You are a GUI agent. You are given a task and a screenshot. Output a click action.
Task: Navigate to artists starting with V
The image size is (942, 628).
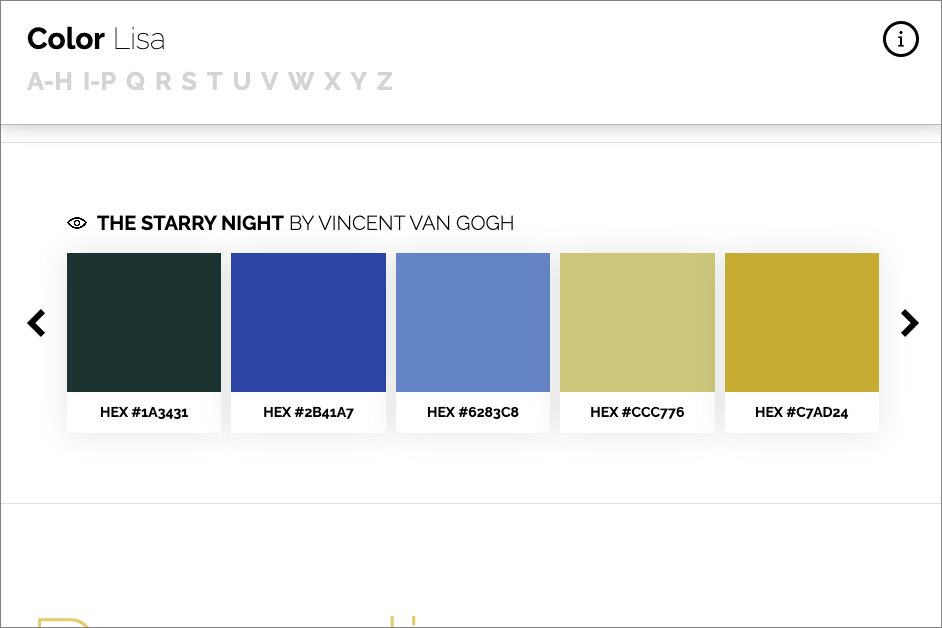(269, 82)
